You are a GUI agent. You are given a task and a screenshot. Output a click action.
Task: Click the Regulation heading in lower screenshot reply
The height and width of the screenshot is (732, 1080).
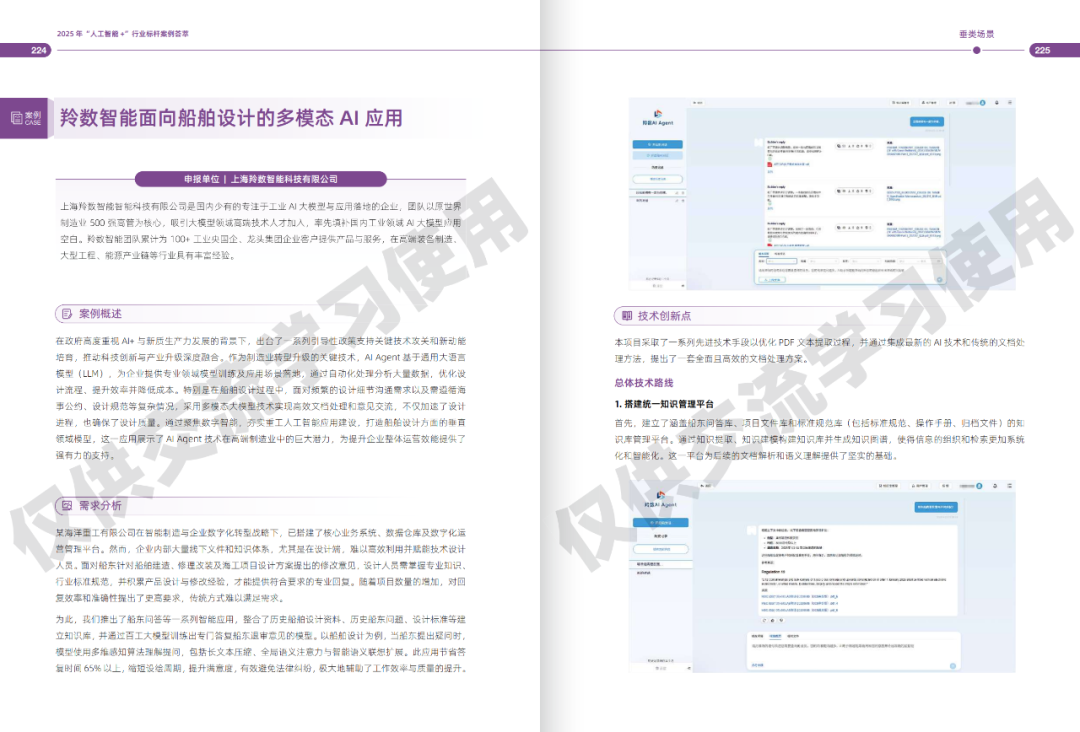(x=773, y=572)
